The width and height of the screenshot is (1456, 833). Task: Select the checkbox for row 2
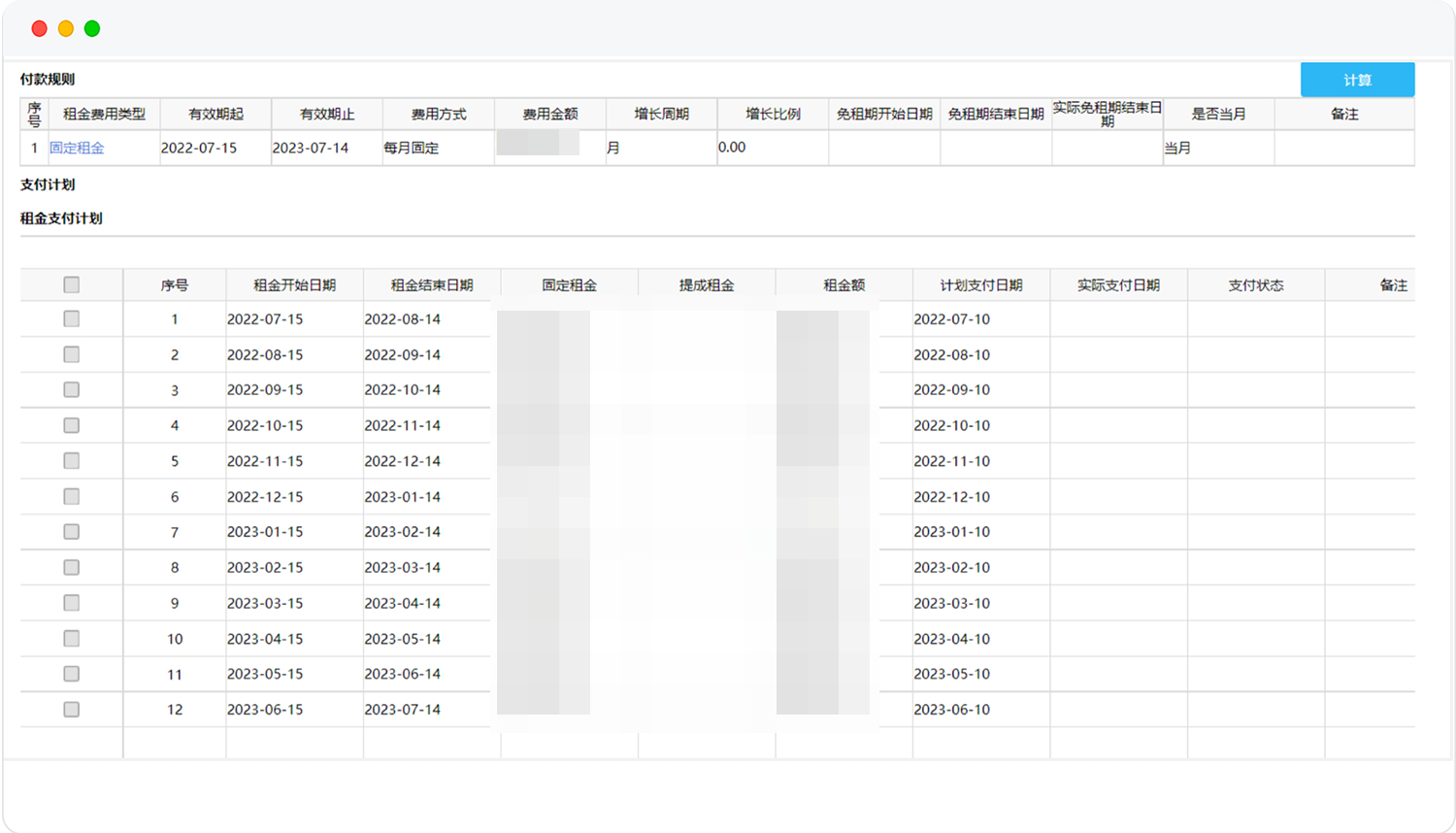click(x=71, y=354)
